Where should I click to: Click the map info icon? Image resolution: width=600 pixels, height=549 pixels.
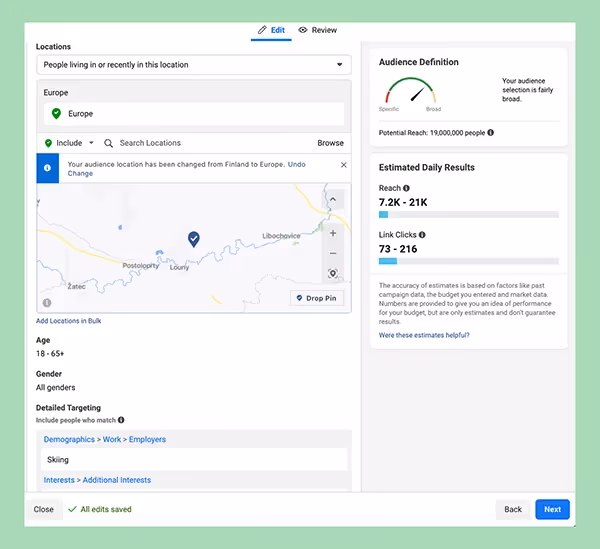[47, 303]
